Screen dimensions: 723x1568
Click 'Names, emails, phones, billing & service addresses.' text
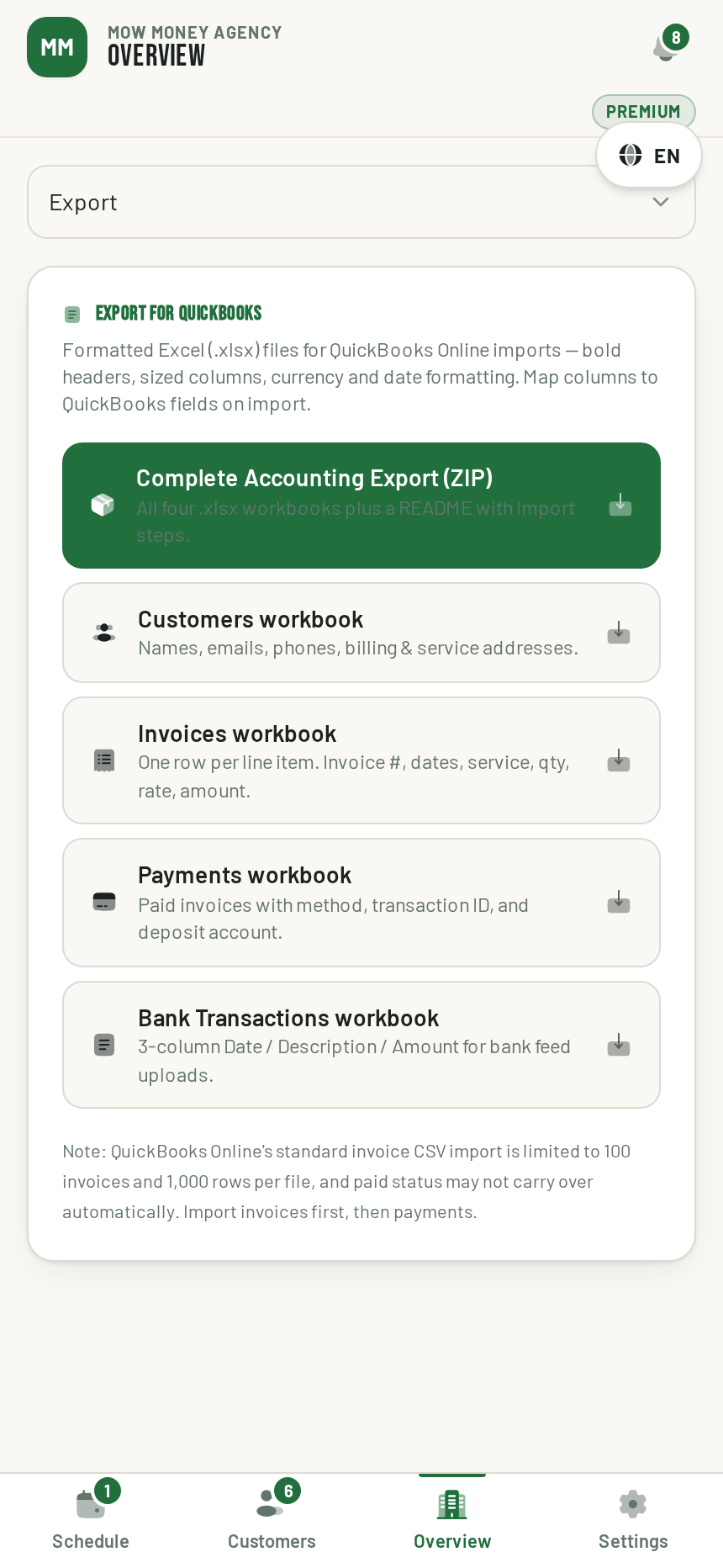(358, 648)
